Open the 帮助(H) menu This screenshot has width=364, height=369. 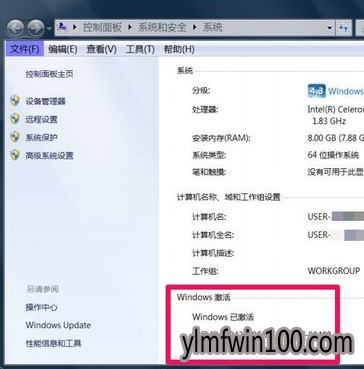pyautogui.click(x=179, y=50)
